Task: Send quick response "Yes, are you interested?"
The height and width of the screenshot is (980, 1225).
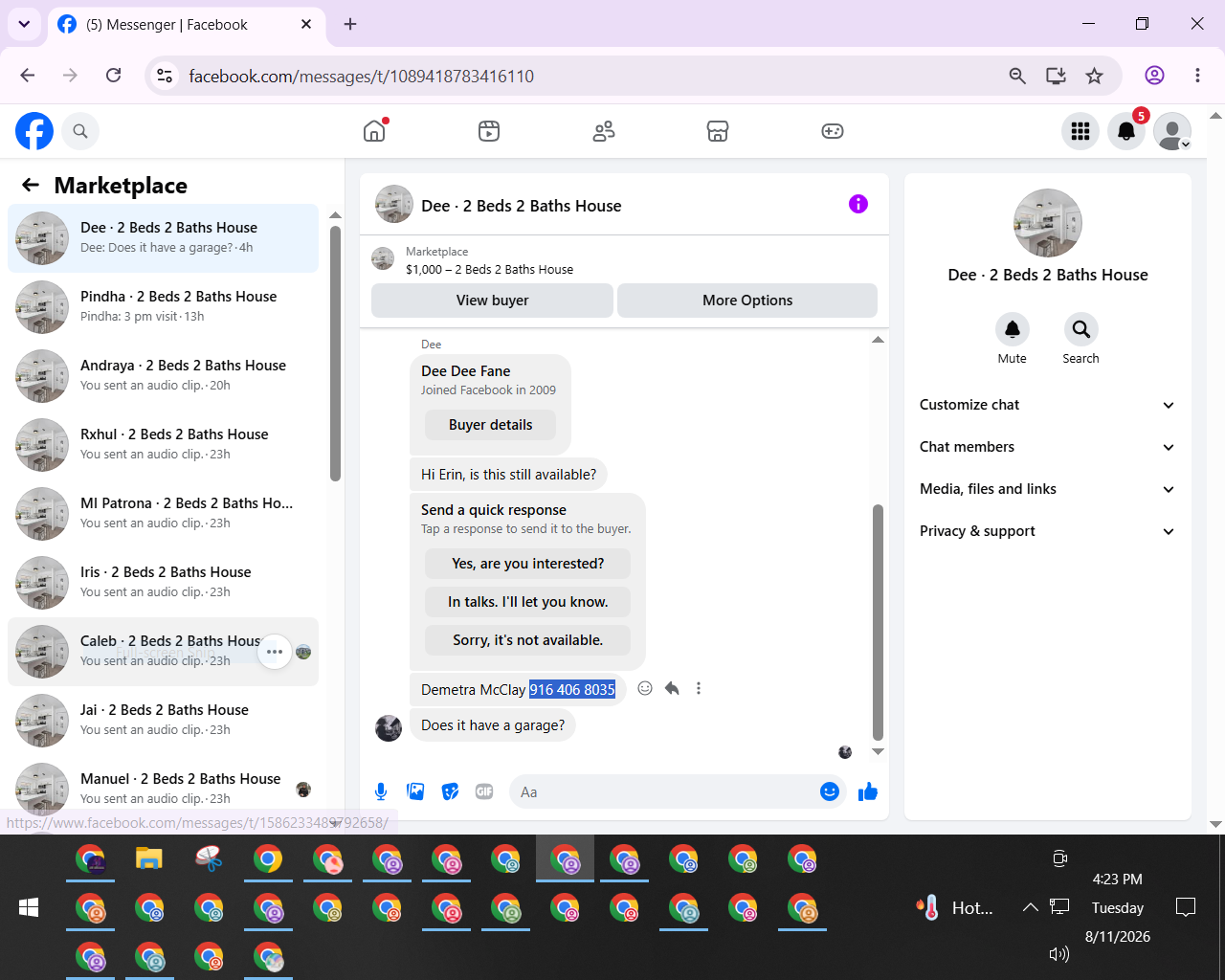Action: [x=527, y=564]
